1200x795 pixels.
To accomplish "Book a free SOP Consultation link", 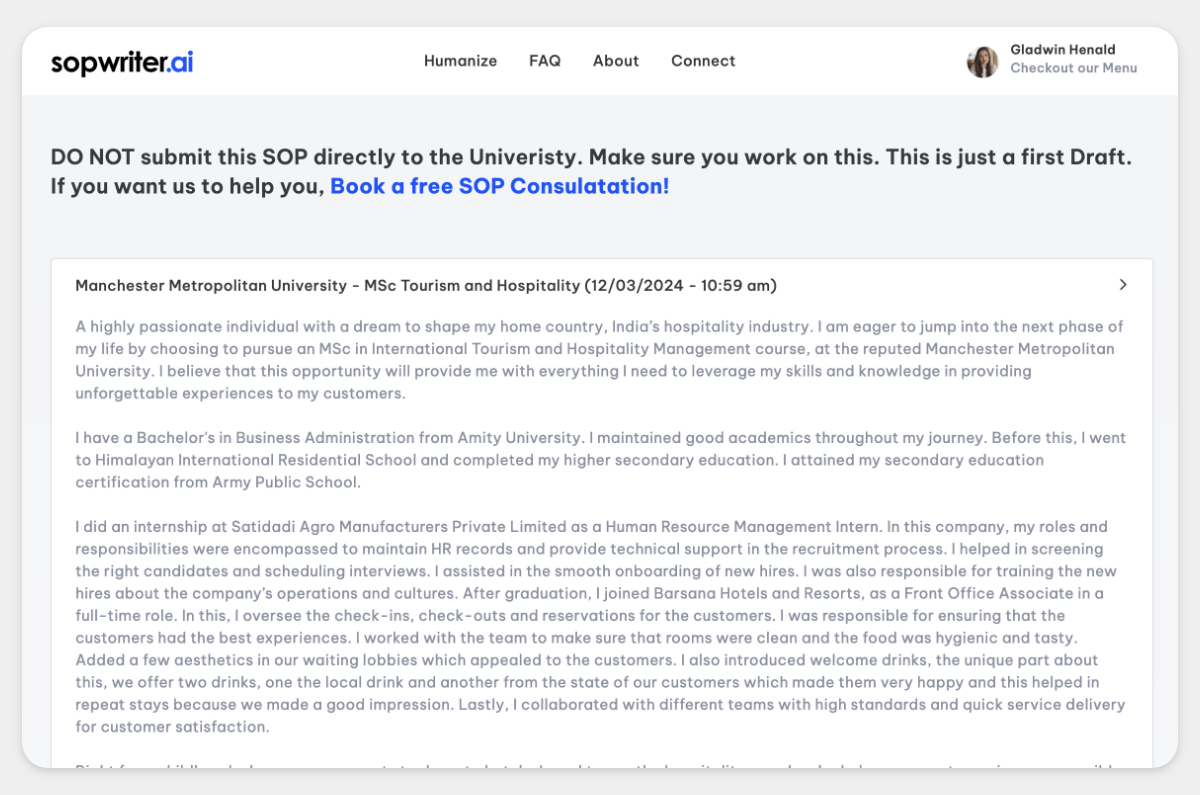I will pyautogui.click(x=500, y=186).
